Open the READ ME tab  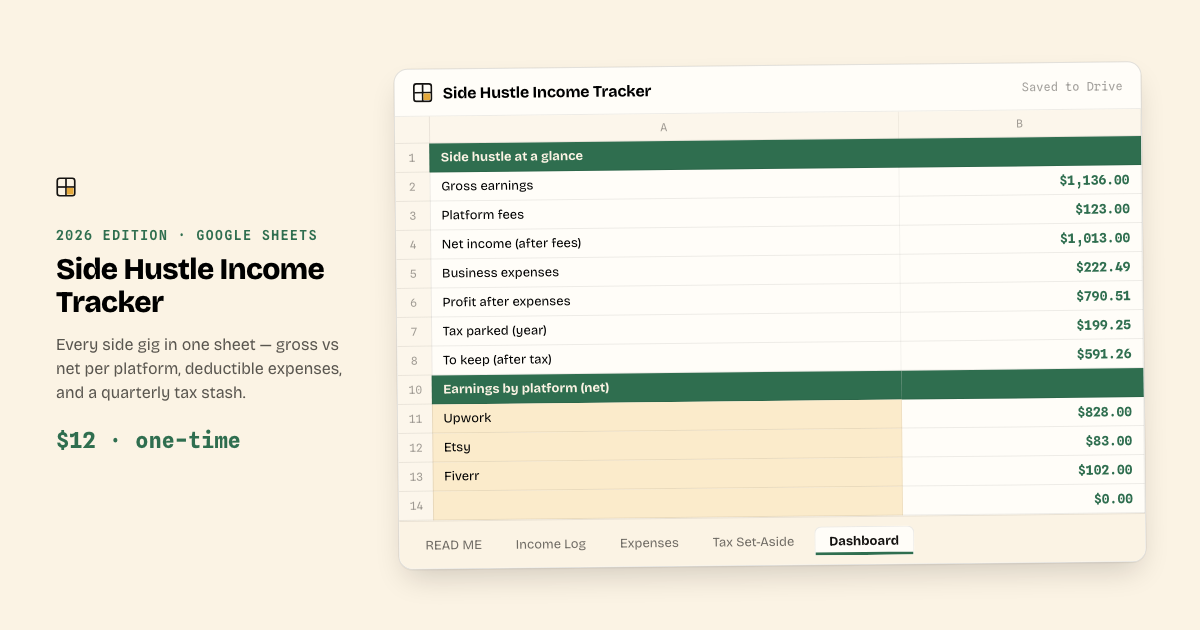tap(453, 545)
